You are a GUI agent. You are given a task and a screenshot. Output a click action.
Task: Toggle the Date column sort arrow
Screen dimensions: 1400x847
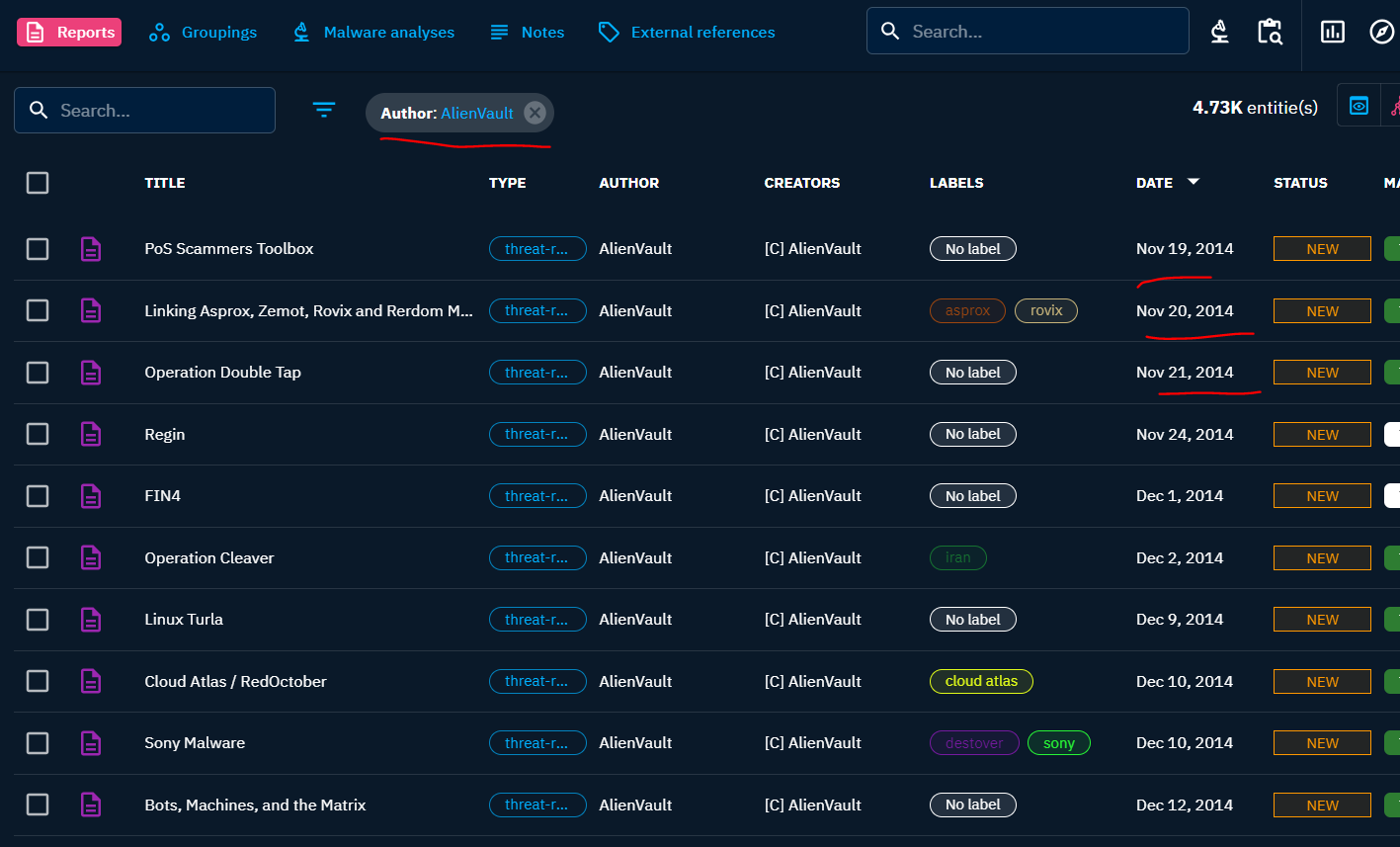click(x=1193, y=182)
